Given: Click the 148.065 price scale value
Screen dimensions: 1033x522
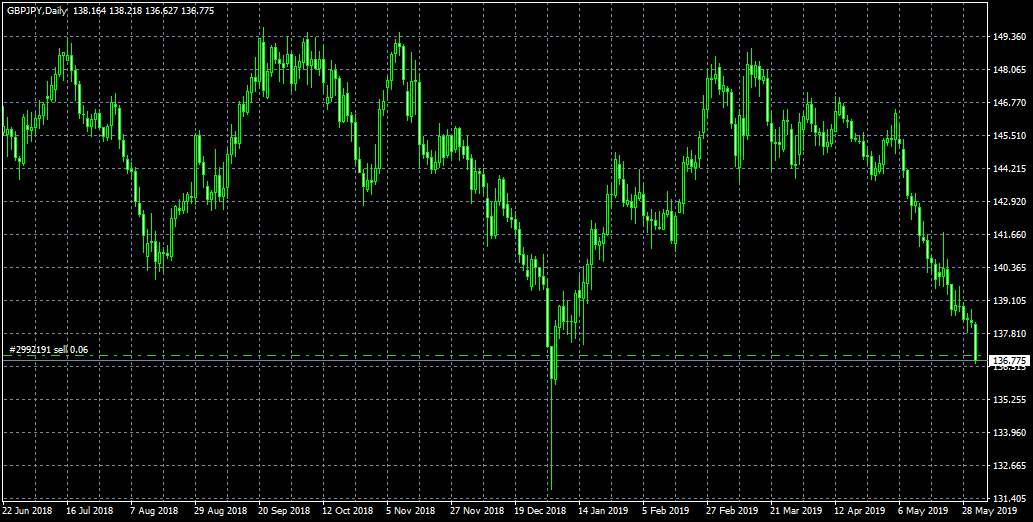Looking at the screenshot, I should [1010, 70].
